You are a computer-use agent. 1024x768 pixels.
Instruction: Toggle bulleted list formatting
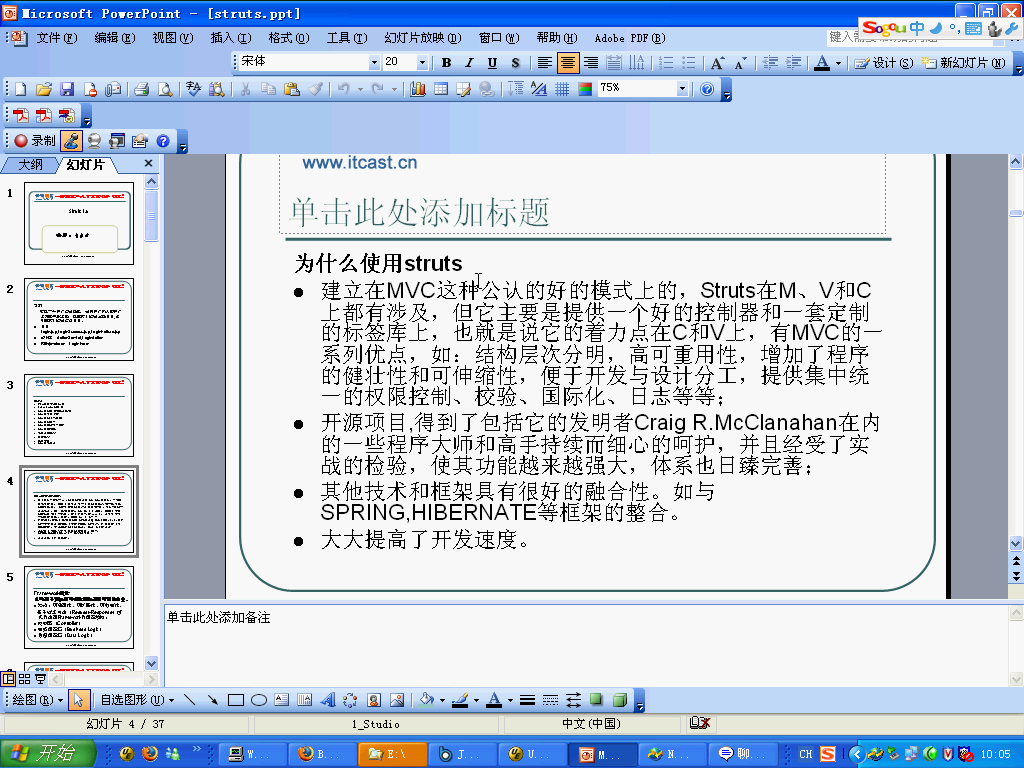688,63
